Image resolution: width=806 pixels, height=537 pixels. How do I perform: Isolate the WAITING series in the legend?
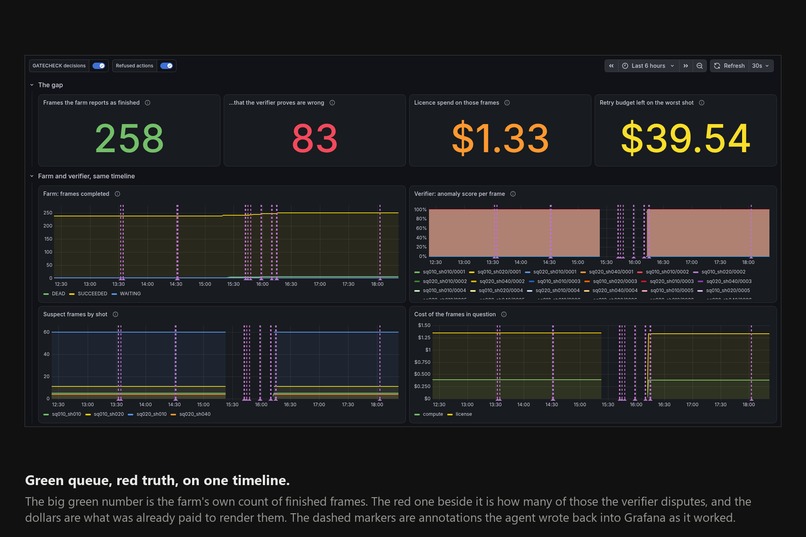pyautogui.click(x=130, y=294)
